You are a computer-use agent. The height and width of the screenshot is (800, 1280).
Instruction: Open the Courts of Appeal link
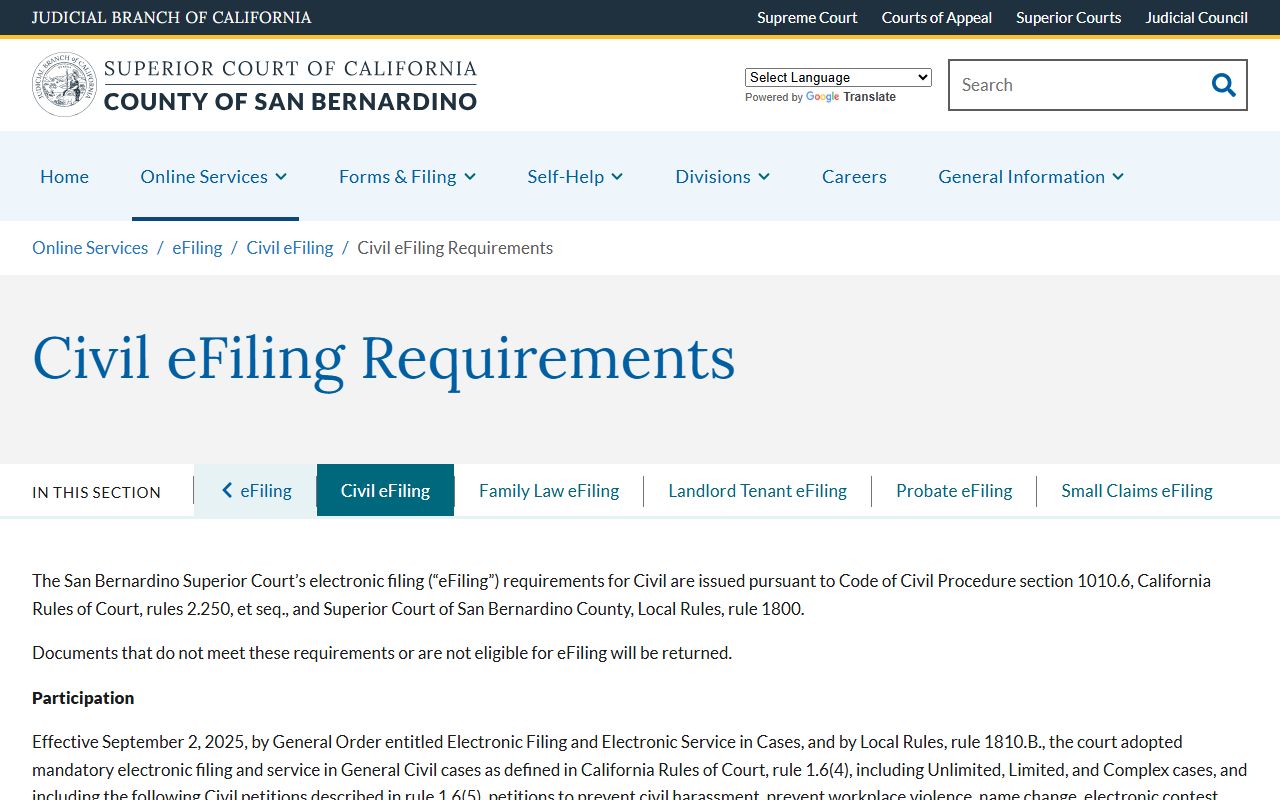point(937,17)
